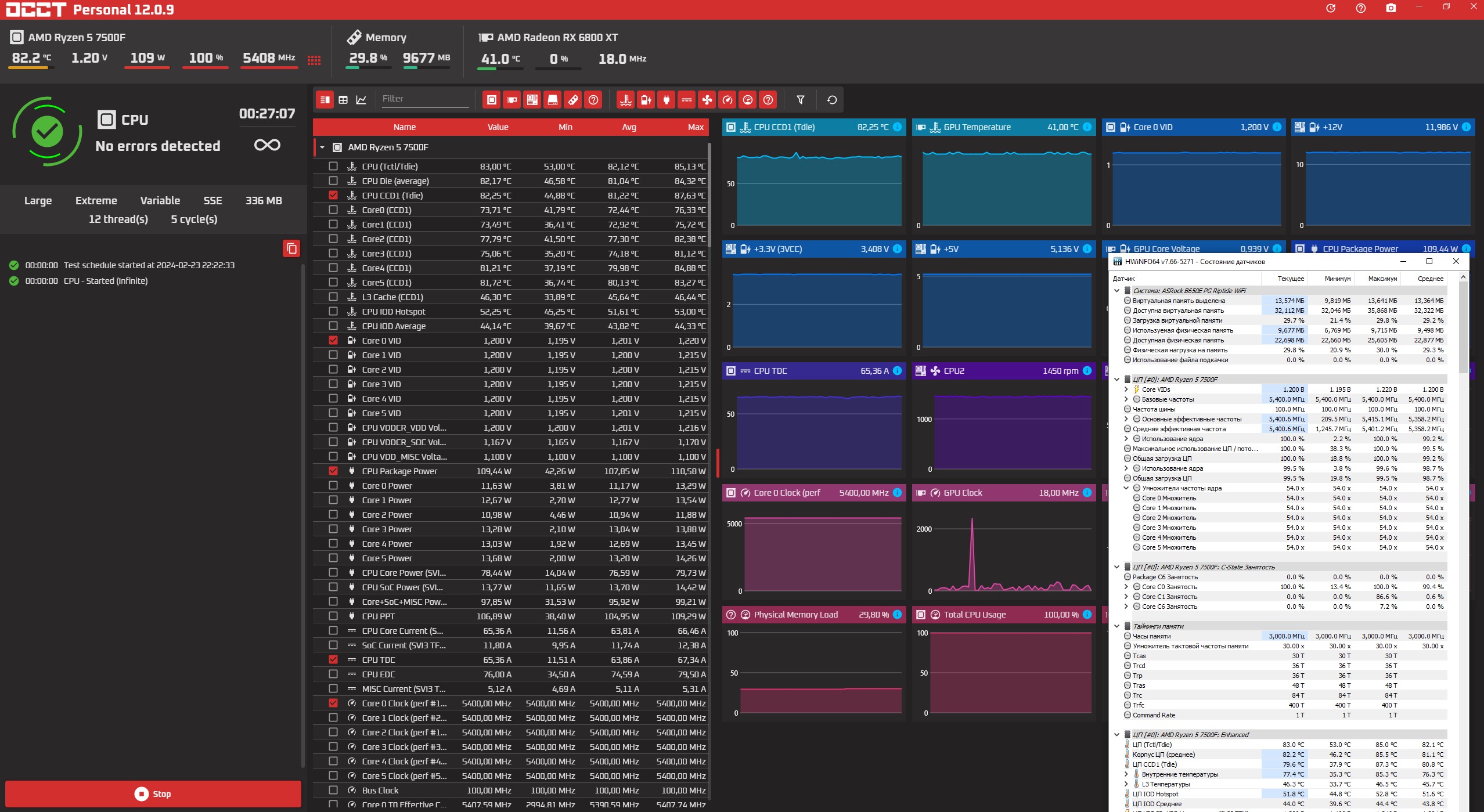Click the Avg column header
Screen dimensions: 1484x812
pyautogui.click(x=629, y=127)
